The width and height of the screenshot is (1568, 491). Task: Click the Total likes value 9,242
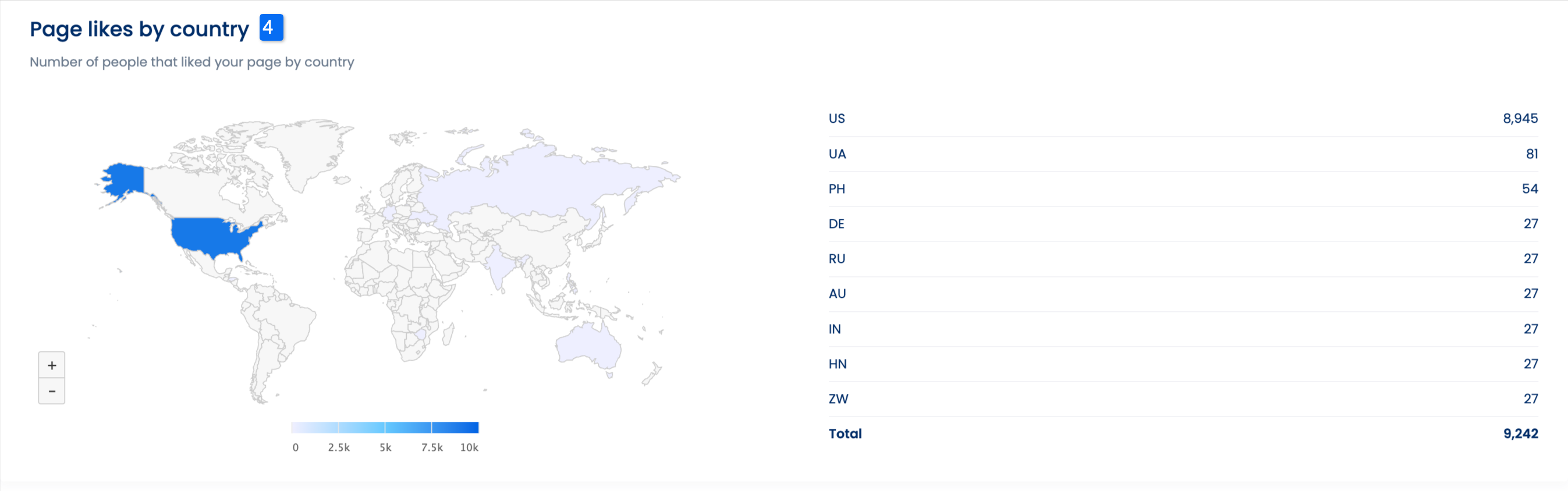pyautogui.click(x=1520, y=434)
